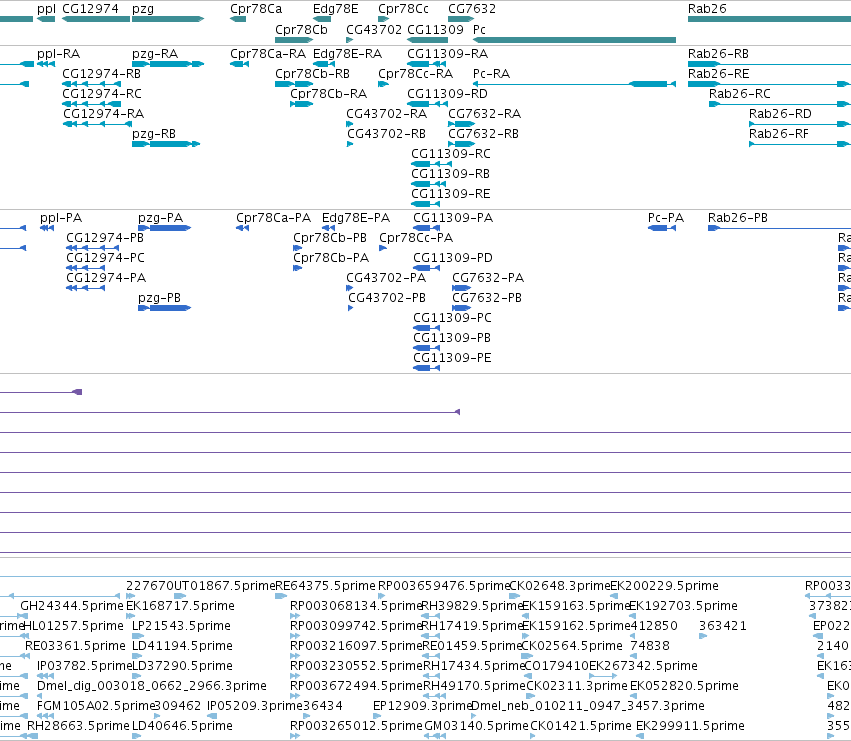Image resolution: width=851 pixels, height=741 pixels.
Task: Click the ppl-RA transcript label
Action: pyautogui.click(x=59, y=54)
